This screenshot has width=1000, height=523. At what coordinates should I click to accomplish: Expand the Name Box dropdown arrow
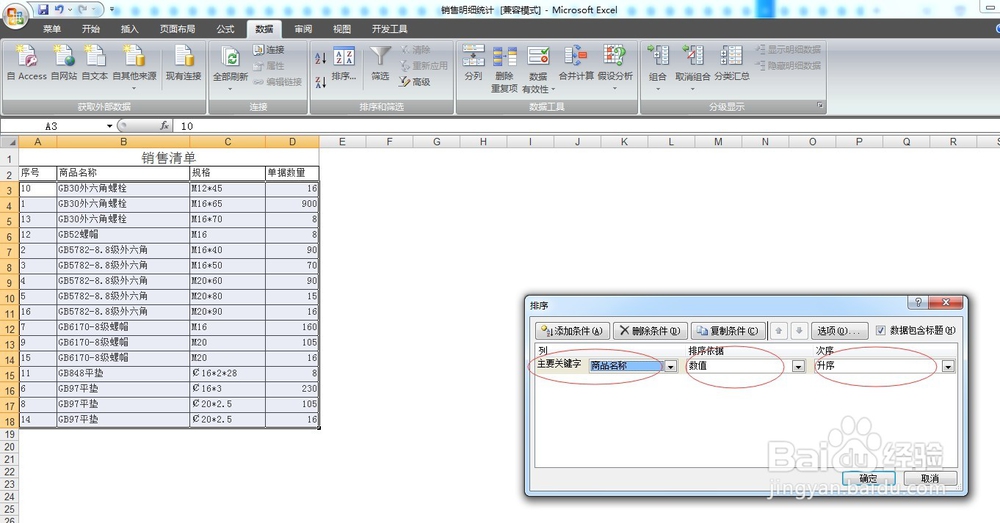click(110, 126)
